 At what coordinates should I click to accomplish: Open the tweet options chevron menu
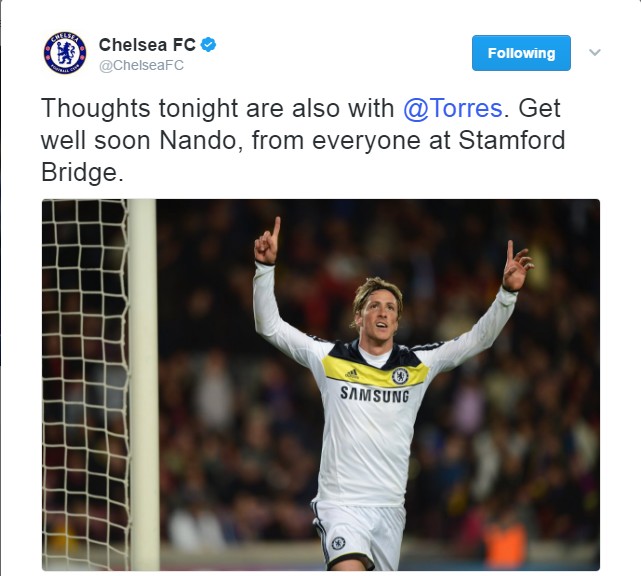(595, 52)
